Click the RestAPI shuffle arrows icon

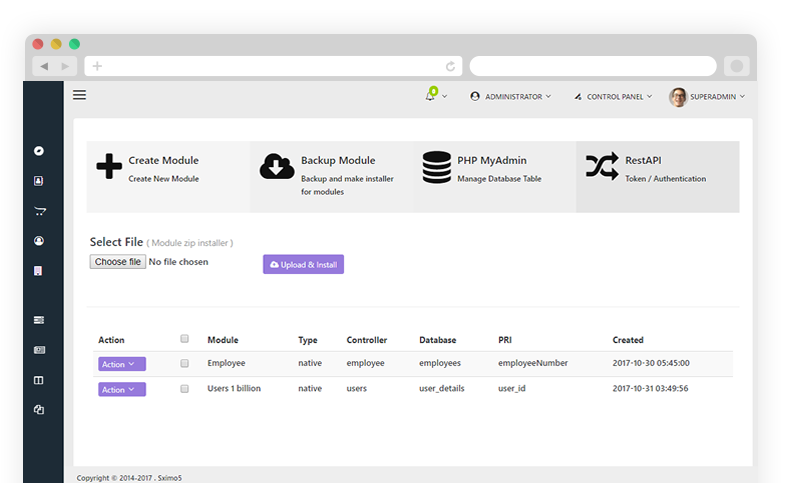click(601, 167)
